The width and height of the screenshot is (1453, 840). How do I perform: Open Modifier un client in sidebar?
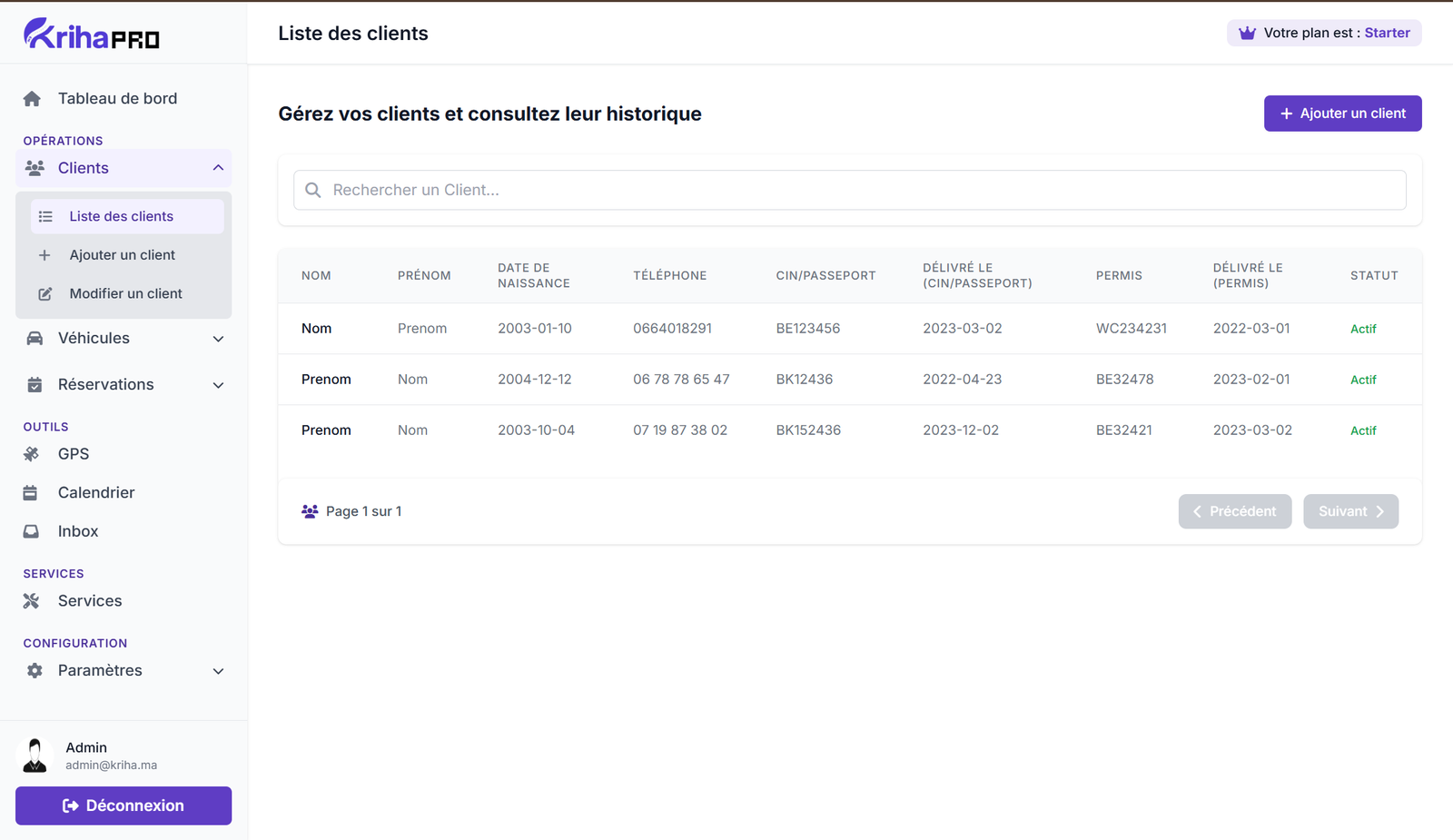[125, 294]
